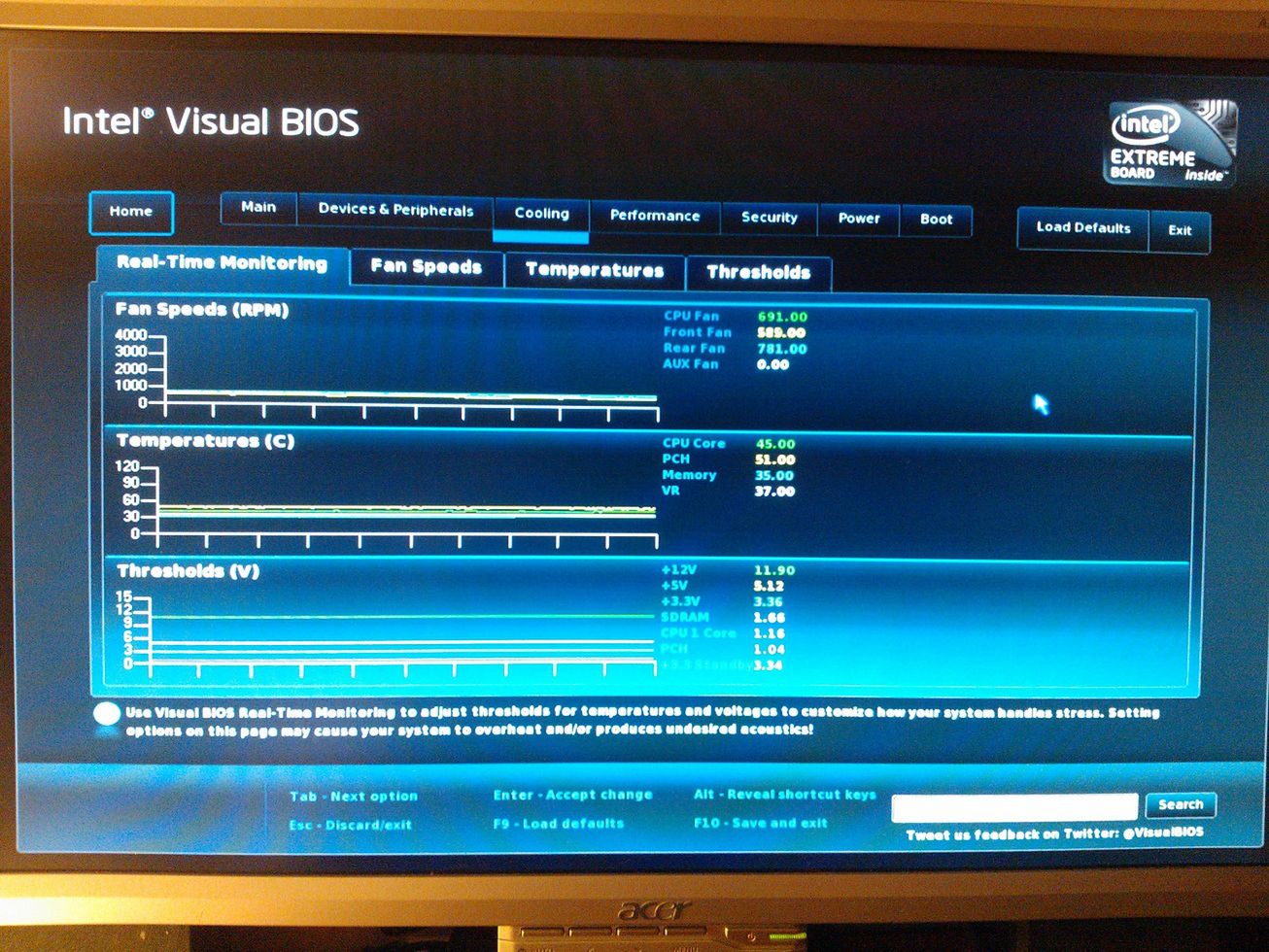
Task: Select CPU Core temperature 45.00
Action: tap(774, 444)
